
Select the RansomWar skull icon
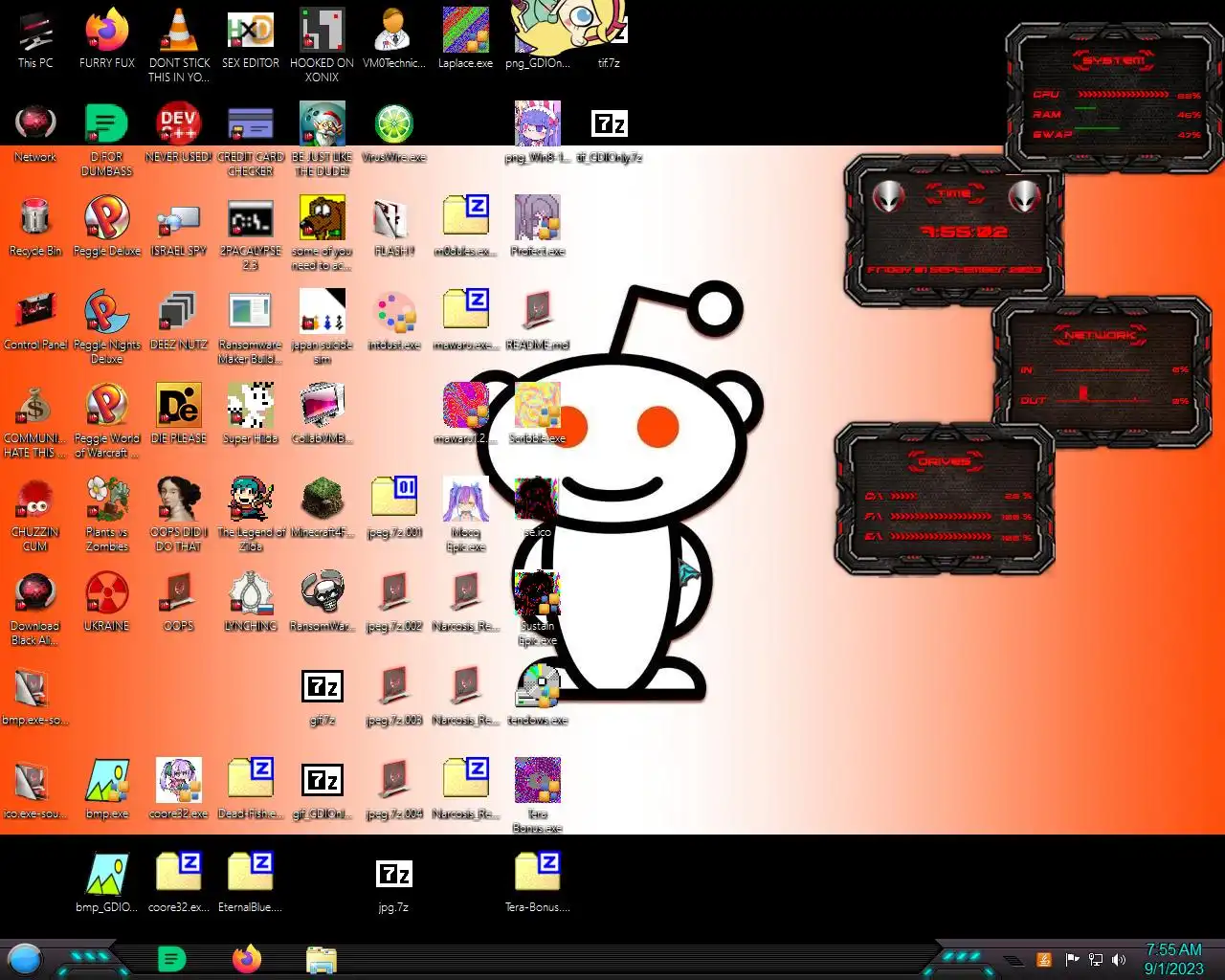(x=323, y=602)
